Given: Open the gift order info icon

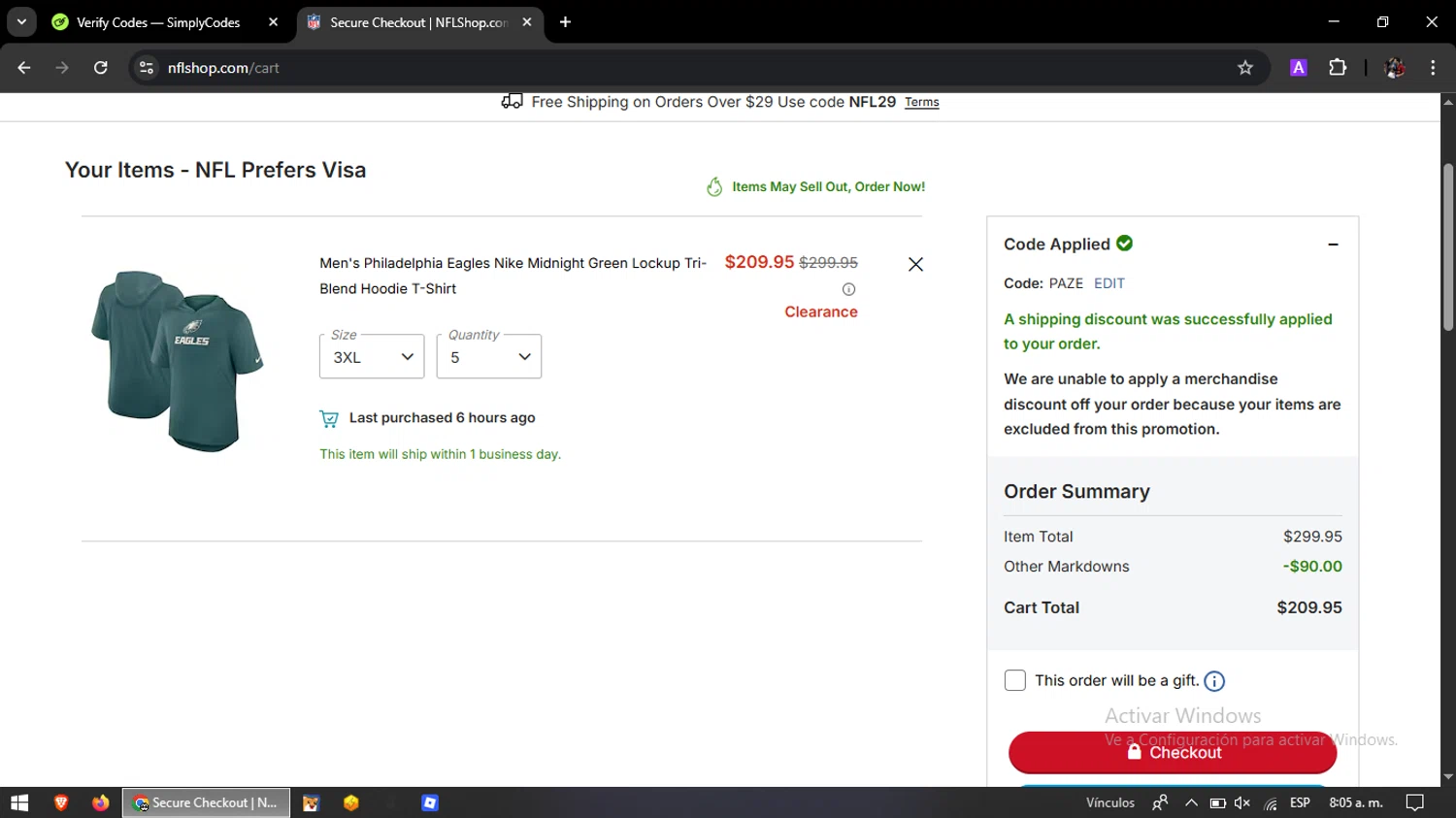Looking at the screenshot, I should click(x=1214, y=681).
